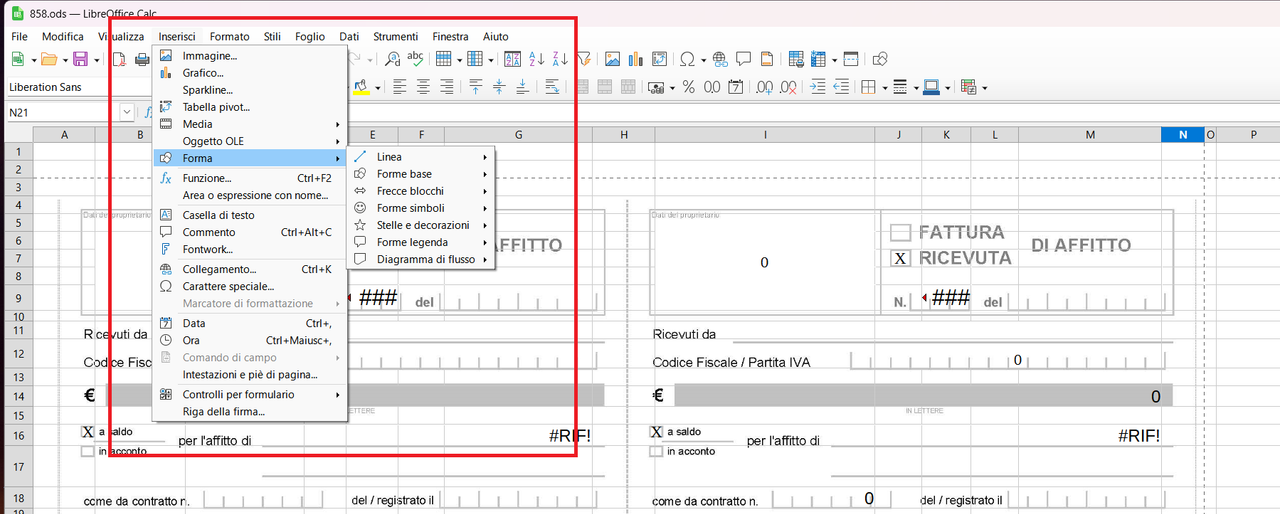Click the Open folder icon
Screen dimensions: 1280x514
(x=48, y=59)
